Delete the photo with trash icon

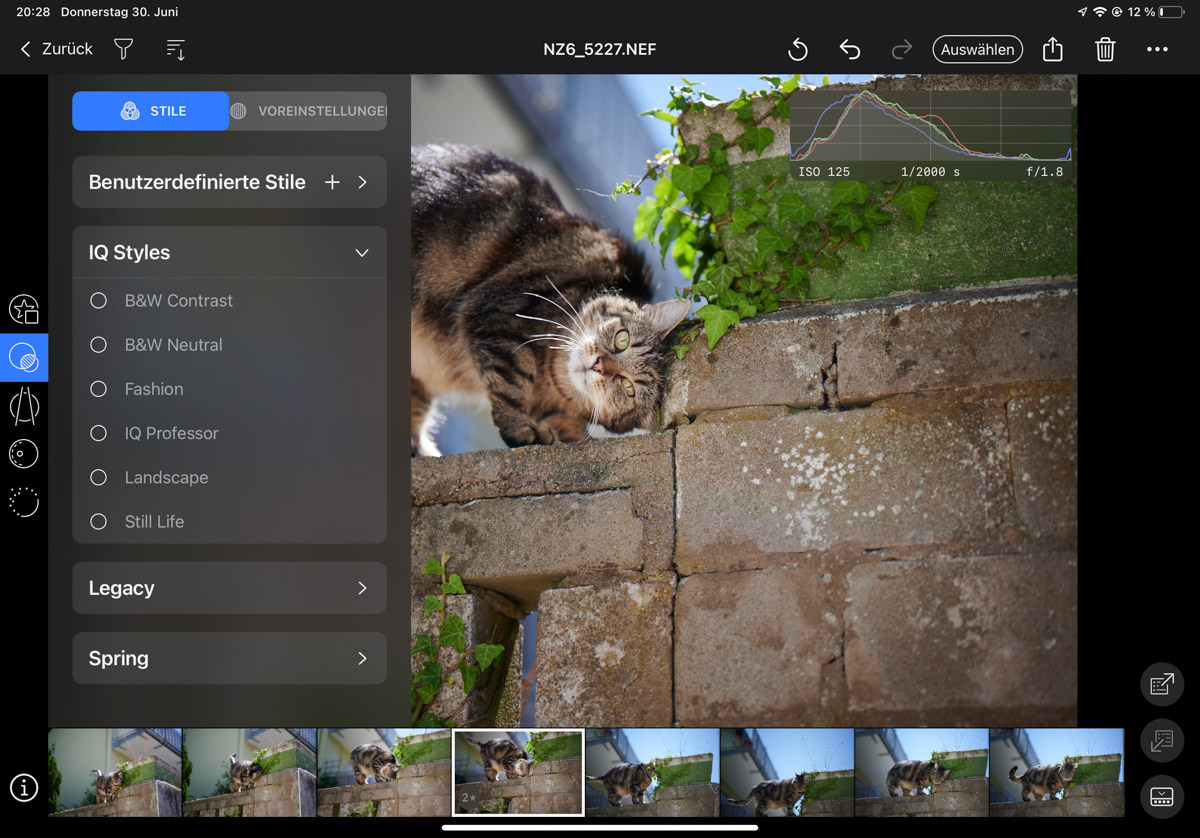(1105, 49)
